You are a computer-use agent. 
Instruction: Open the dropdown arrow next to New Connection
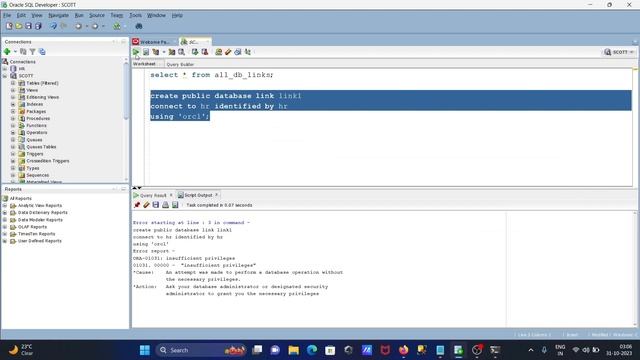coord(15,51)
